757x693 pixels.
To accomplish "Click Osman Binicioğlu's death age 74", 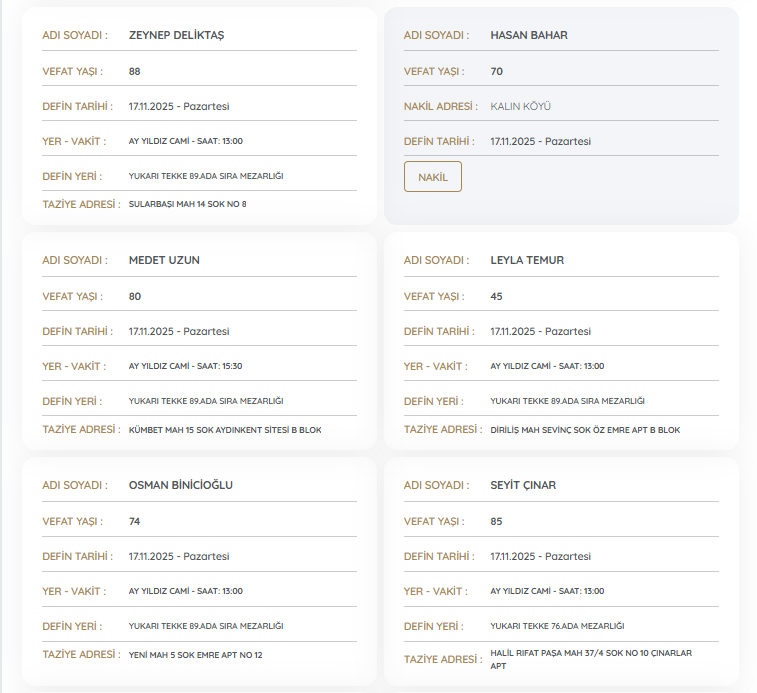I will (x=135, y=521).
